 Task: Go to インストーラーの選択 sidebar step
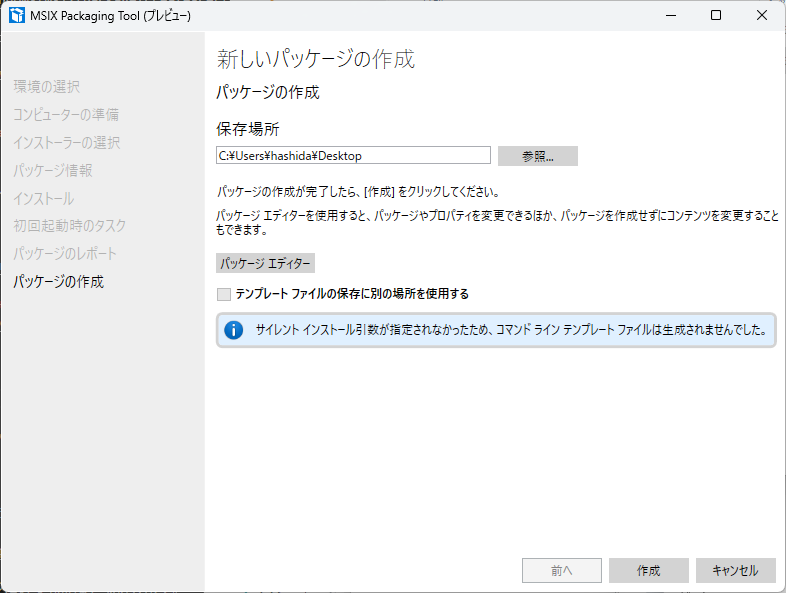click(66, 143)
